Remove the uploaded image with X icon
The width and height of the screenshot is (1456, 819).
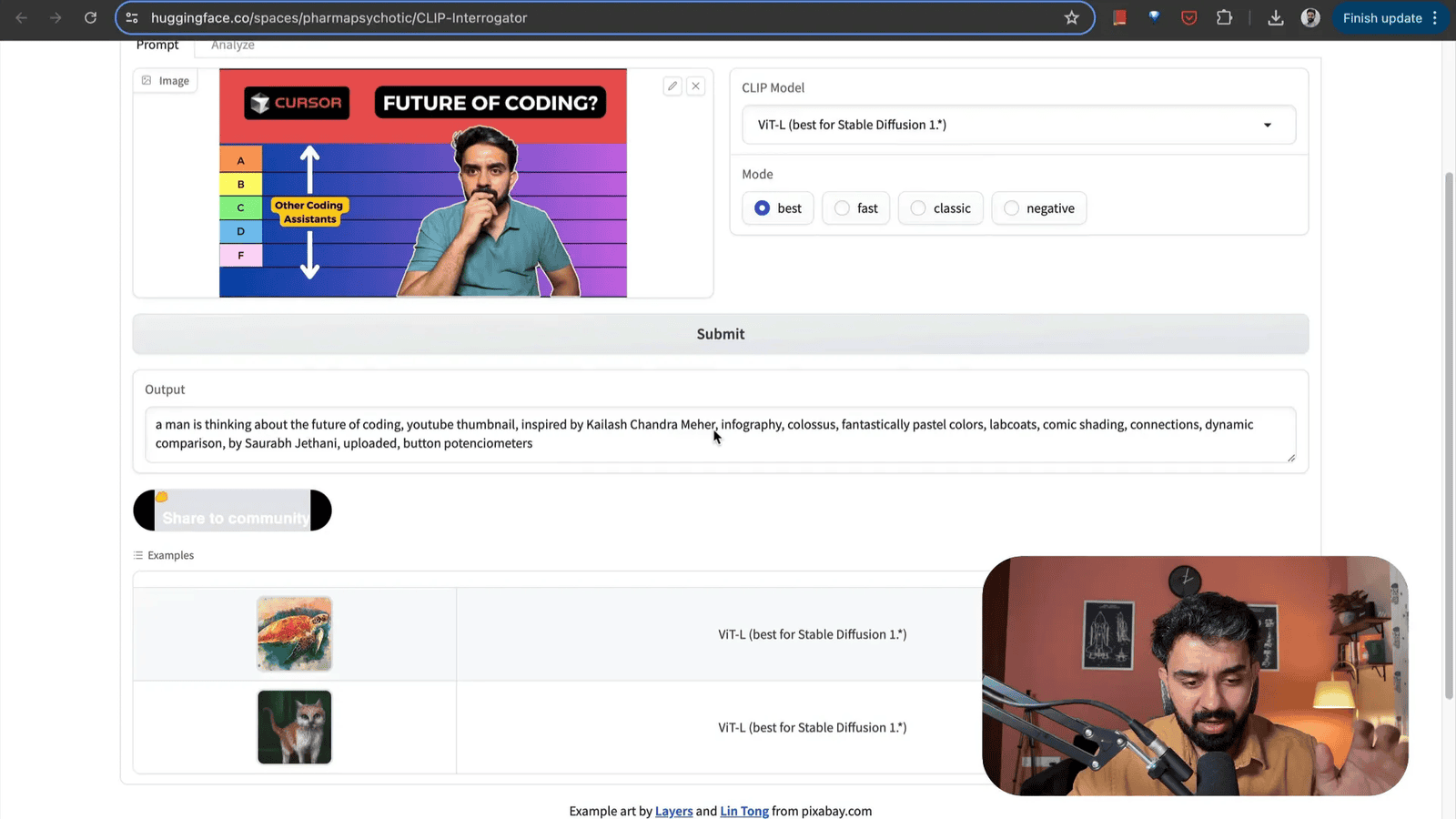(x=695, y=86)
